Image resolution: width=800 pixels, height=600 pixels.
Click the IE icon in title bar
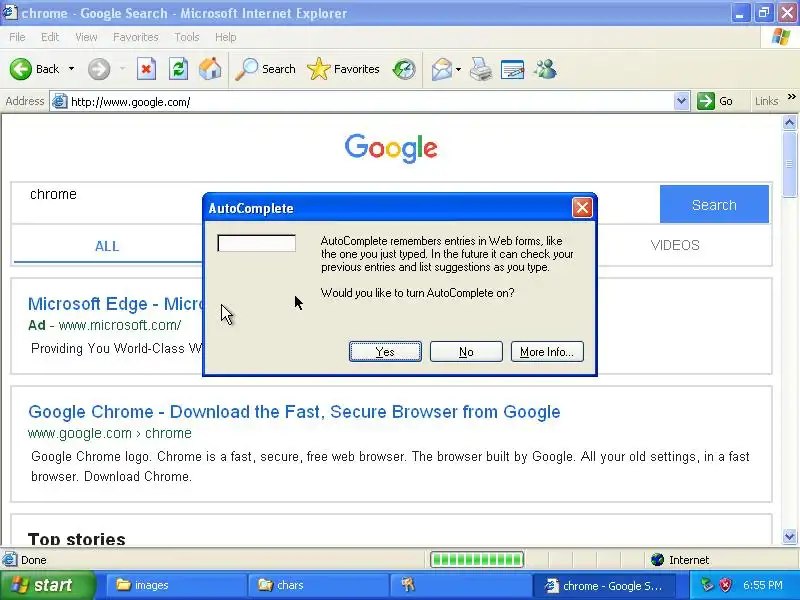[9, 12]
